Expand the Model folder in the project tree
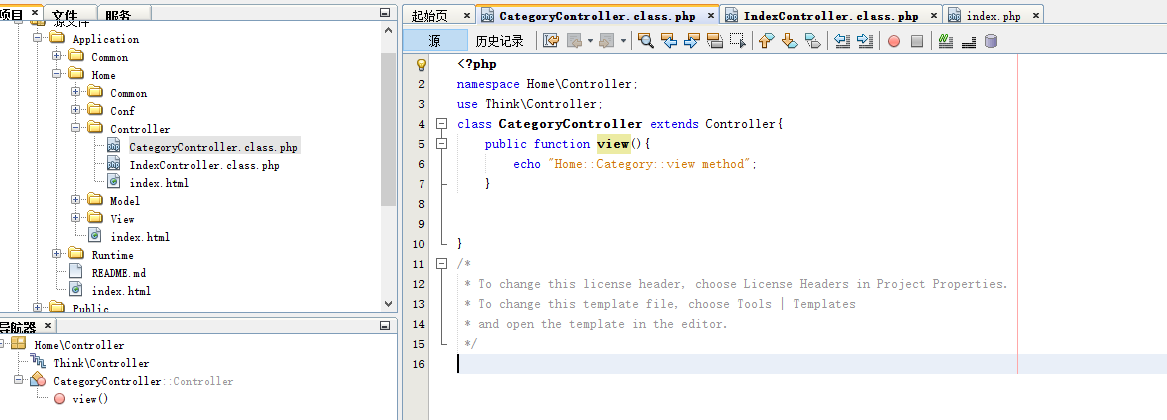 (76, 201)
